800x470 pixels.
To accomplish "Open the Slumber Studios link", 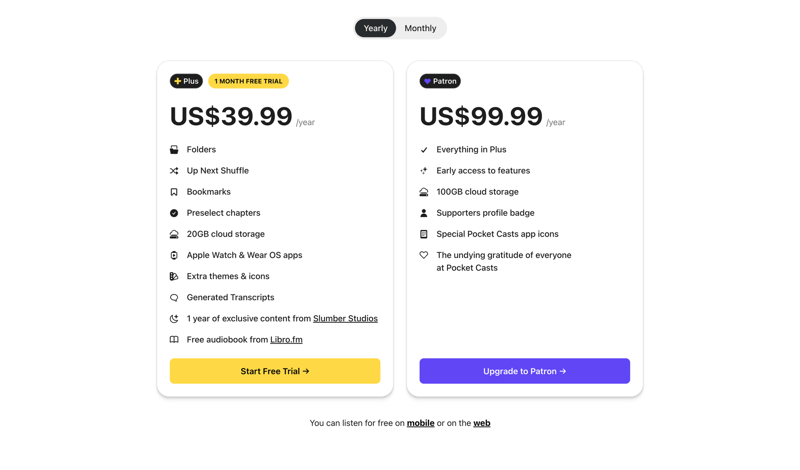I will (x=345, y=319).
